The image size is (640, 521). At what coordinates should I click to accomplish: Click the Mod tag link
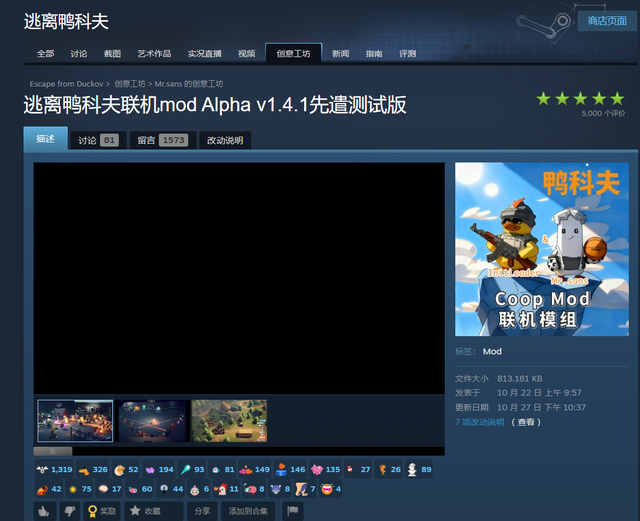pyautogui.click(x=492, y=351)
